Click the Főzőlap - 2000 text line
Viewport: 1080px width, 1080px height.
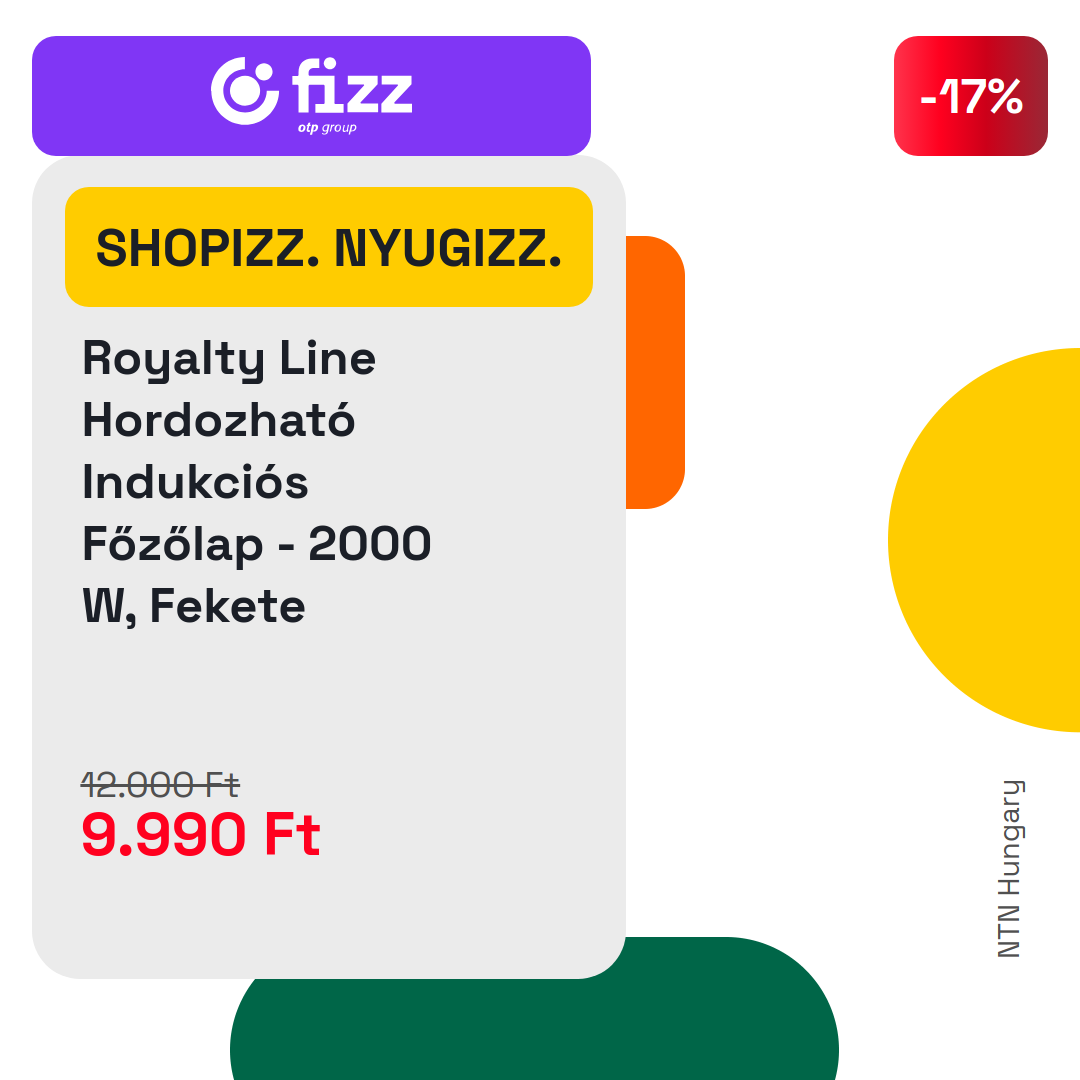pos(256,543)
